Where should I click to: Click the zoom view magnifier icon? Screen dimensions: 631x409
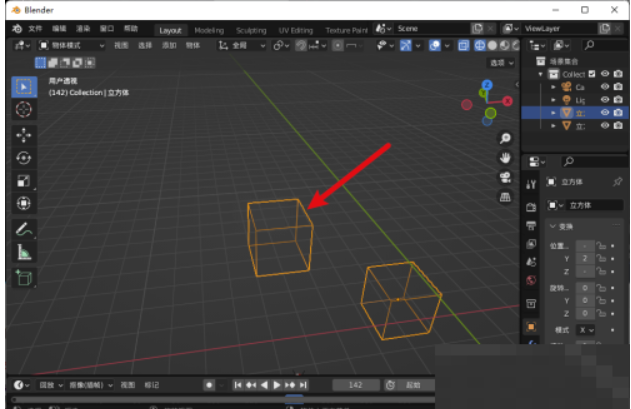(x=505, y=139)
